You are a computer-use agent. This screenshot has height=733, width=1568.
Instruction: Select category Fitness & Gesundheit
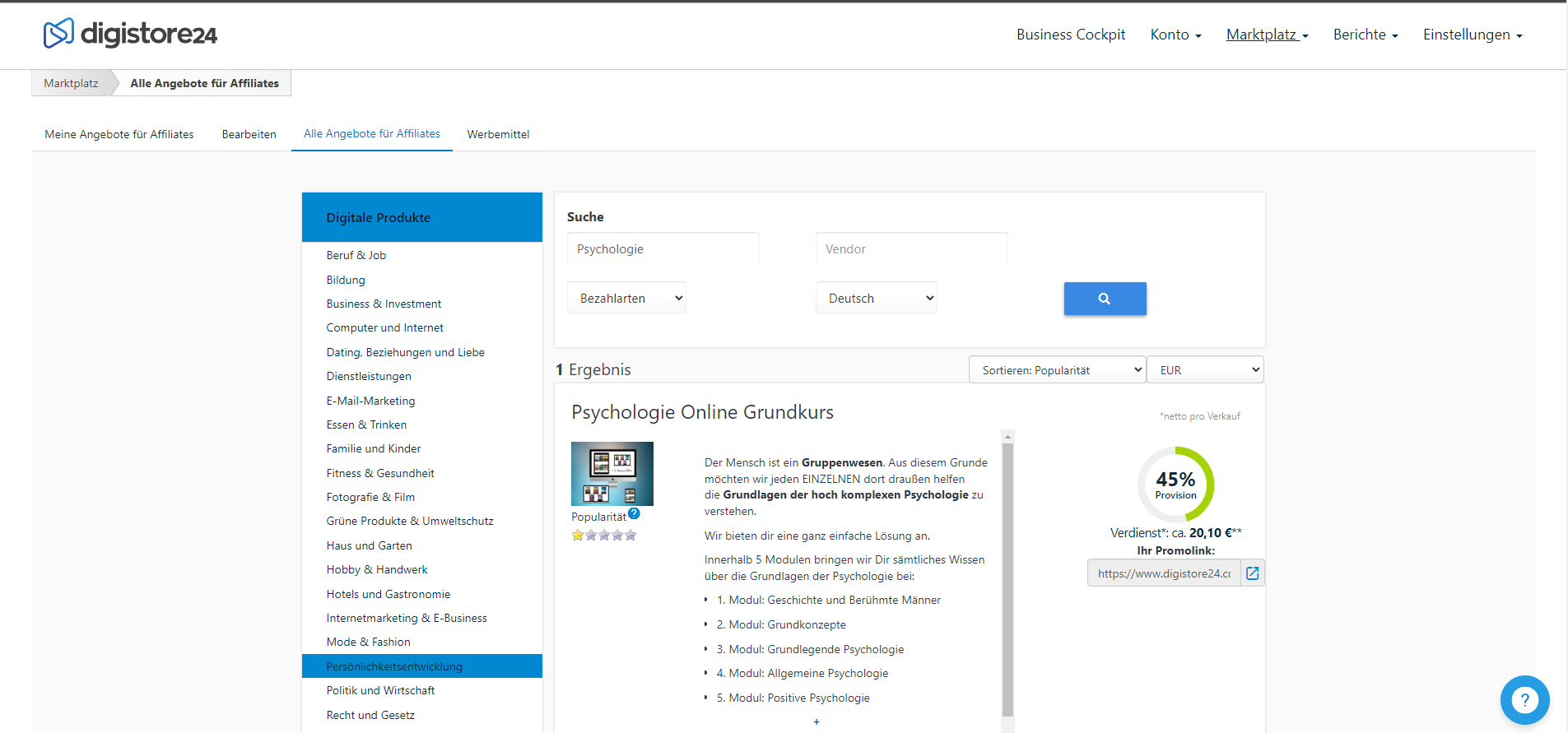[x=380, y=473]
